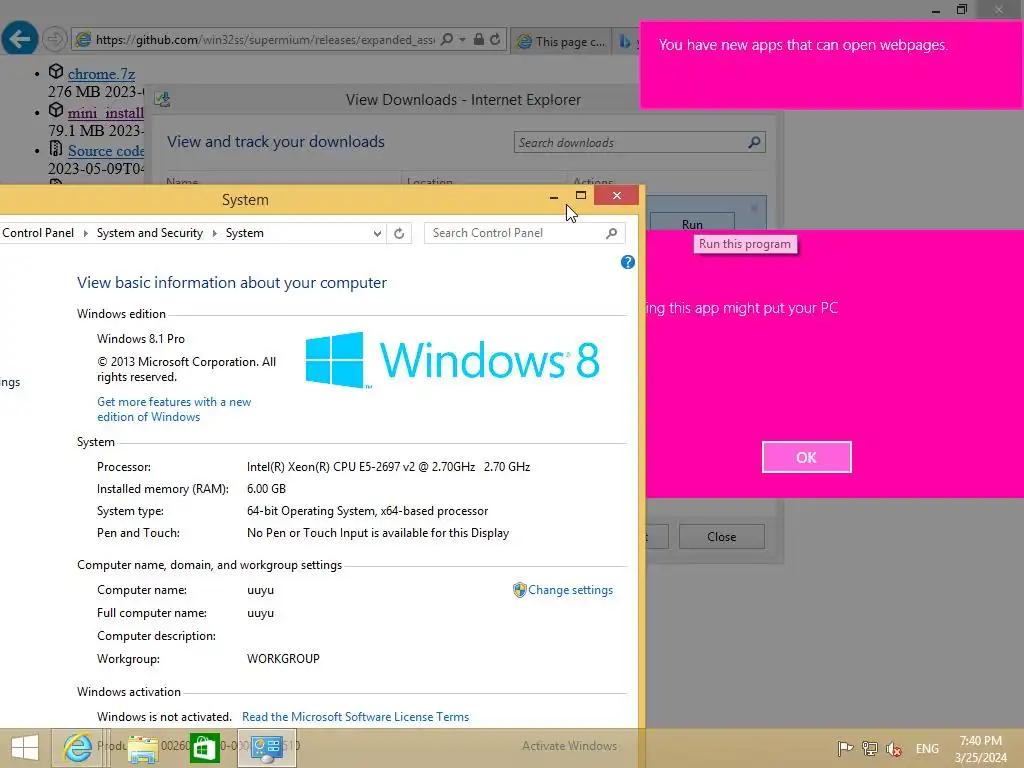Open the Windows Start button
The image size is (1024, 768).
[x=25, y=748]
